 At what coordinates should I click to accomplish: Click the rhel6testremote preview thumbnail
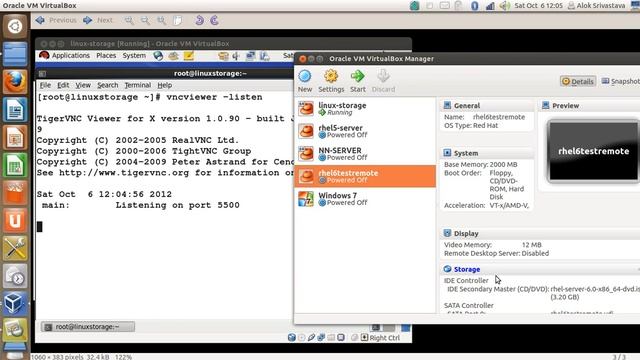point(593,151)
